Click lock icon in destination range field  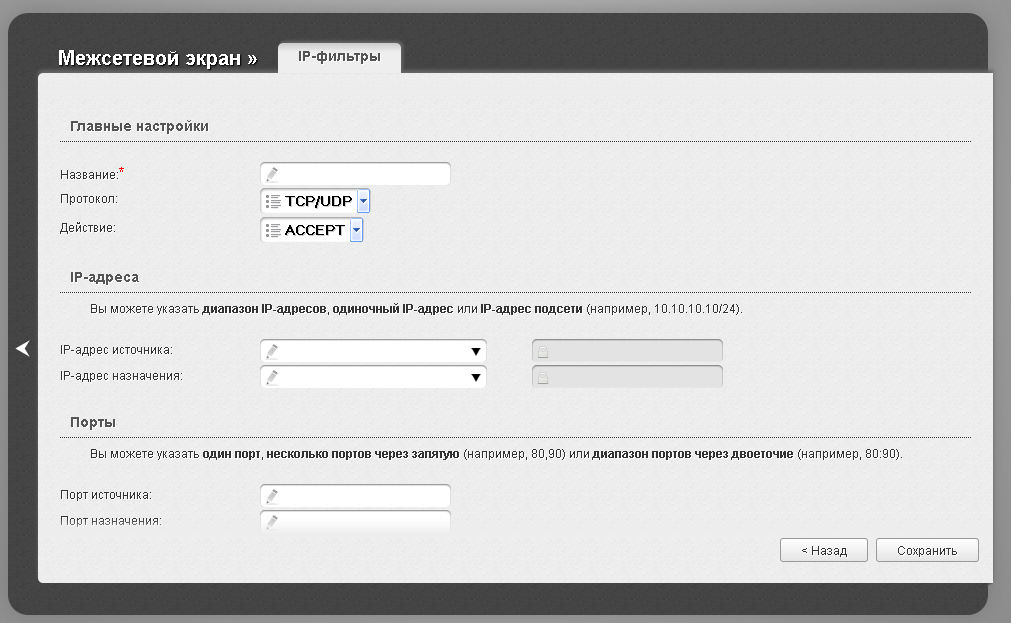pyautogui.click(x=544, y=377)
